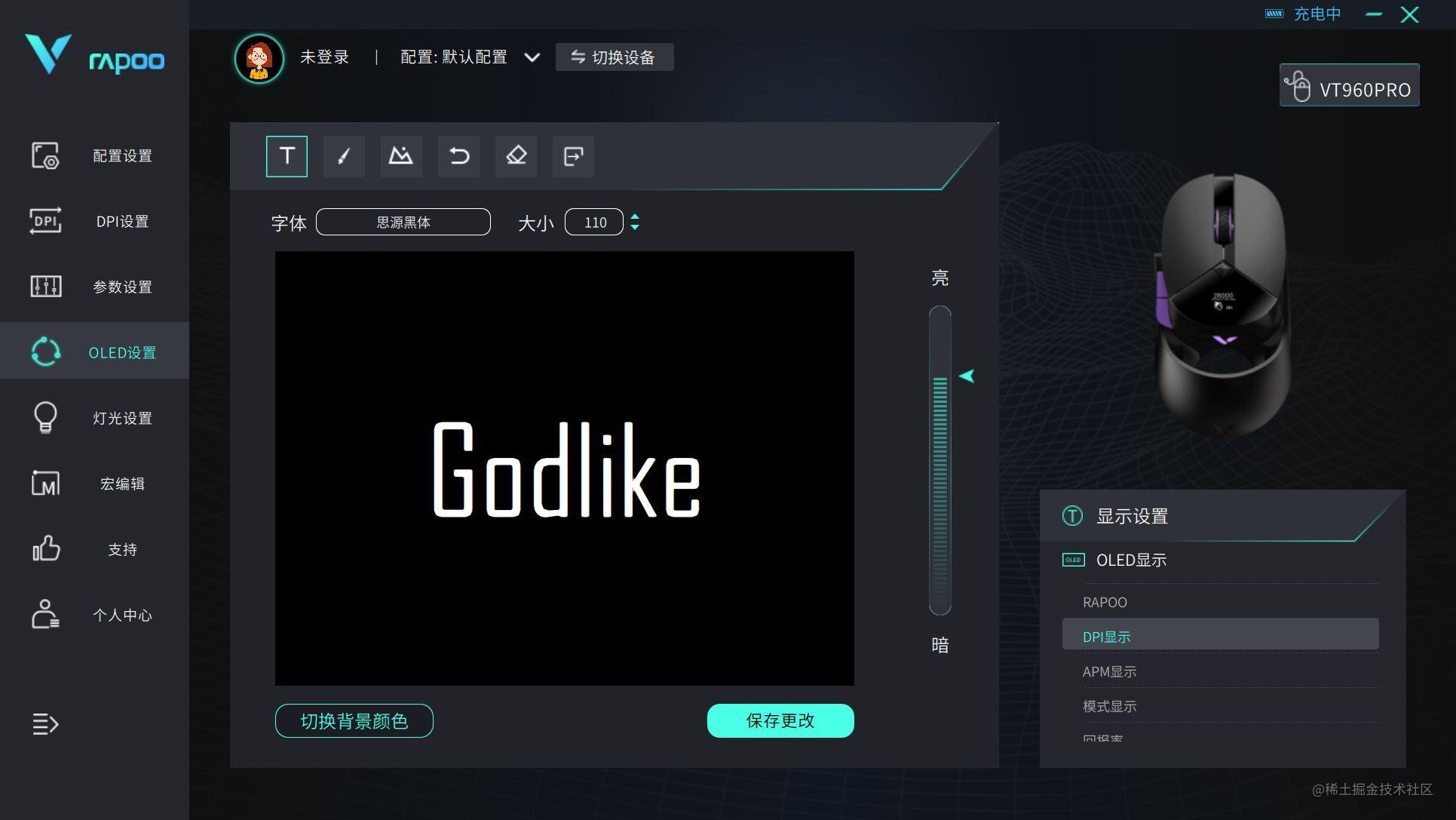Decrease font size with down arrow
The height and width of the screenshot is (820, 1456).
coord(635,227)
